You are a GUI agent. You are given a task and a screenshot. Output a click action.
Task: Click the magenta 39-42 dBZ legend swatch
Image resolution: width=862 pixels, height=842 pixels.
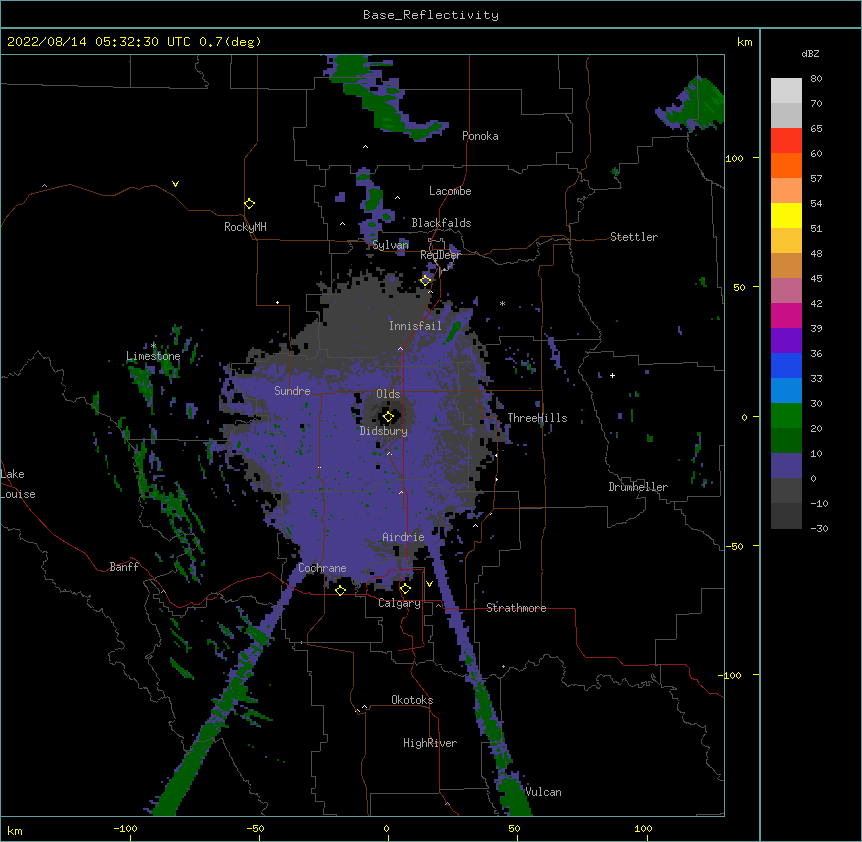coord(786,315)
